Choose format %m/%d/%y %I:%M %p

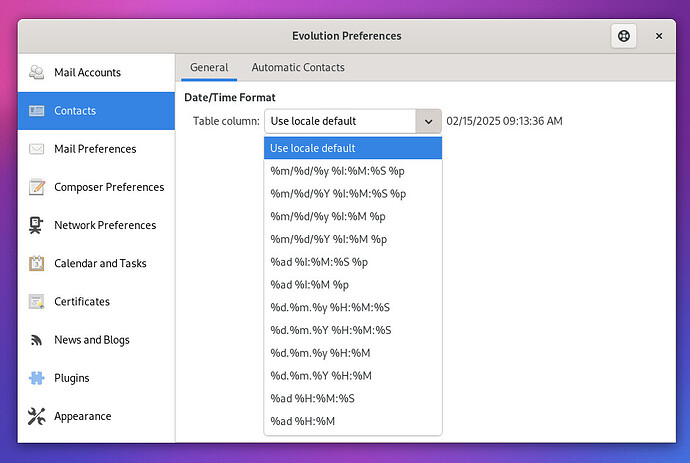353,217
